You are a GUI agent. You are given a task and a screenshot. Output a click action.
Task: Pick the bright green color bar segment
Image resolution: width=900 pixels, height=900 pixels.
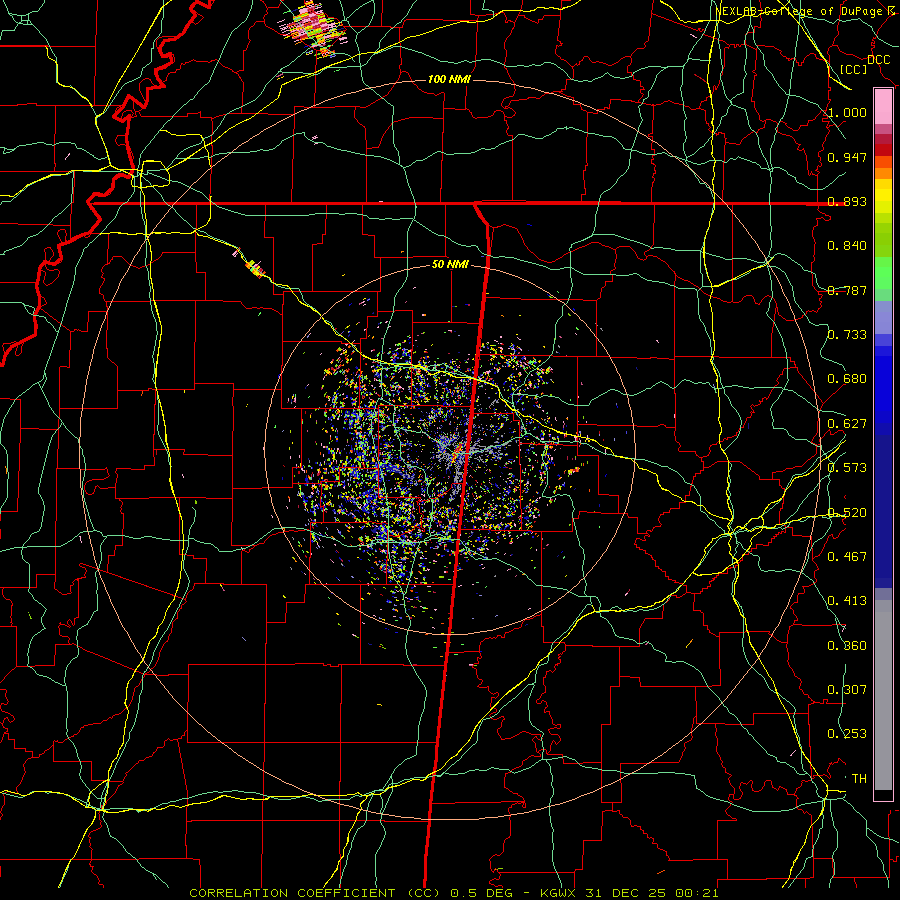tap(883, 273)
